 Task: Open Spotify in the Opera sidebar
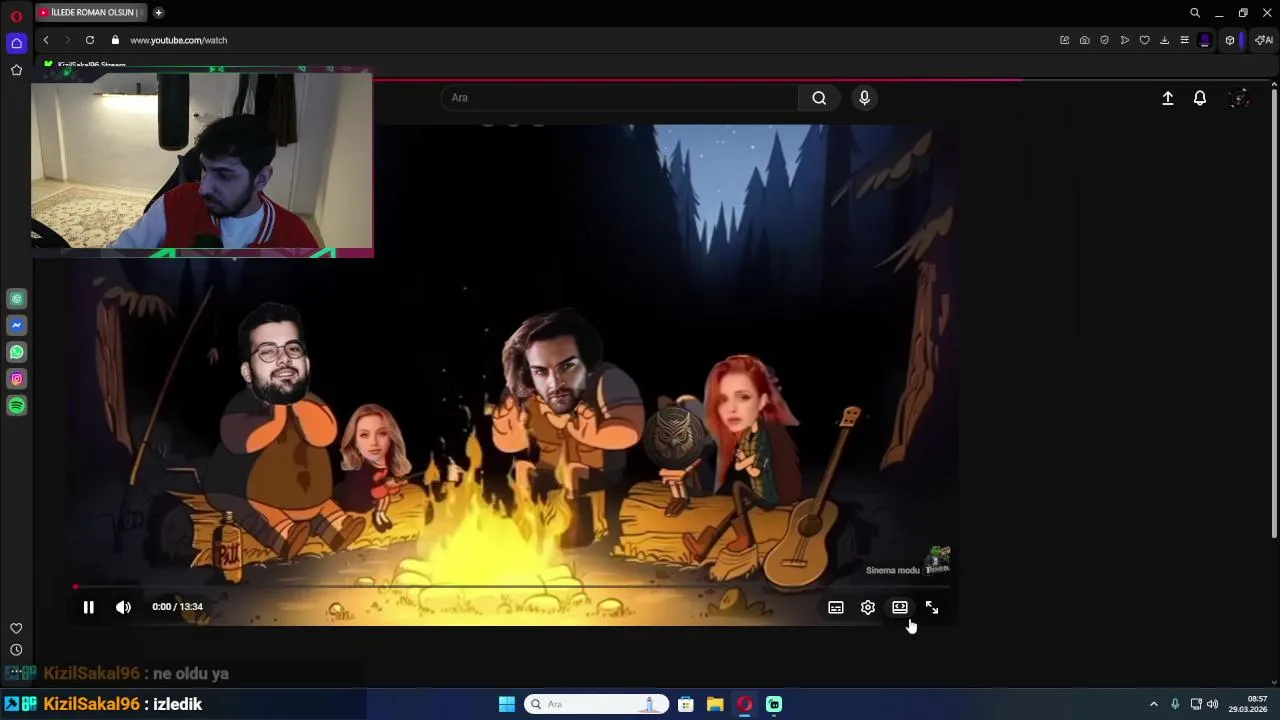[x=16, y=406]
